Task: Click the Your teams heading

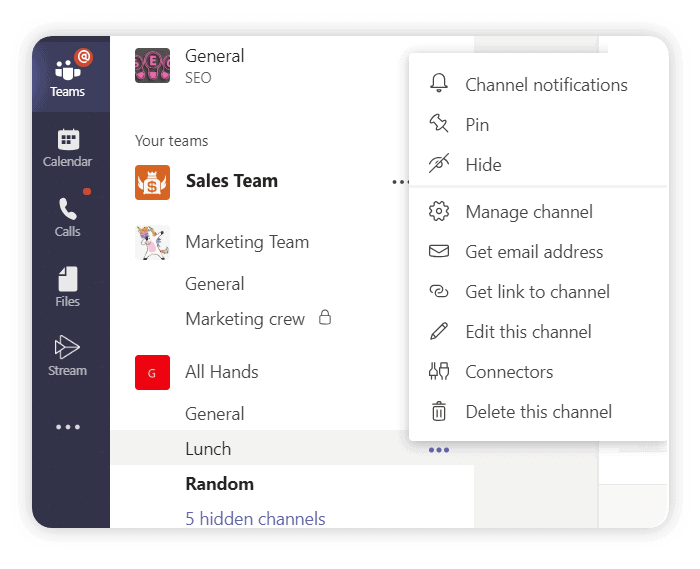Action: (x=171, y=141)
